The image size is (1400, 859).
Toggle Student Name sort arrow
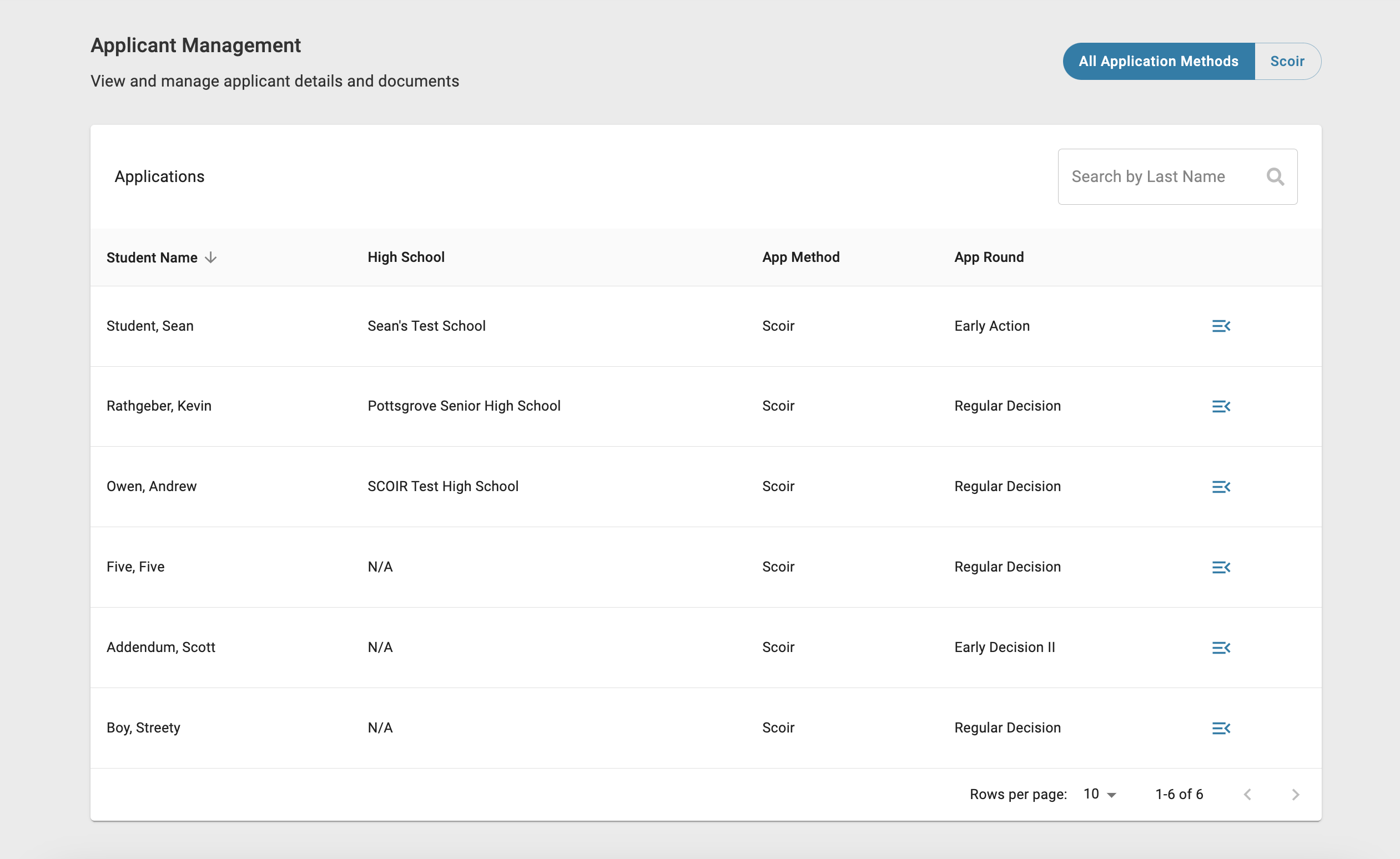pyautogui.click(x=211, y=257)
